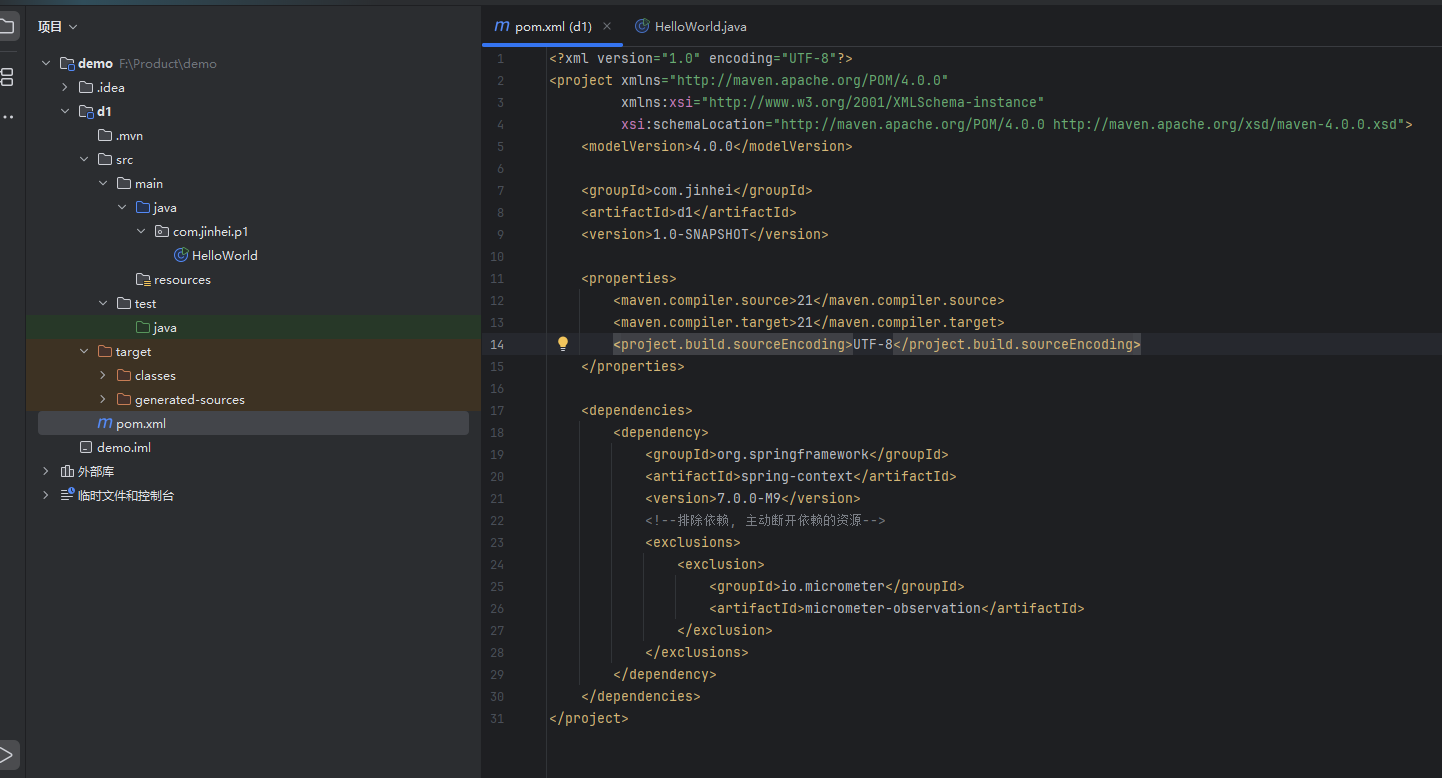The width and height of the screenshot is (1442, 778).
Task: Select HelloWorld in the project tree
Action: (x=225, y=255)
